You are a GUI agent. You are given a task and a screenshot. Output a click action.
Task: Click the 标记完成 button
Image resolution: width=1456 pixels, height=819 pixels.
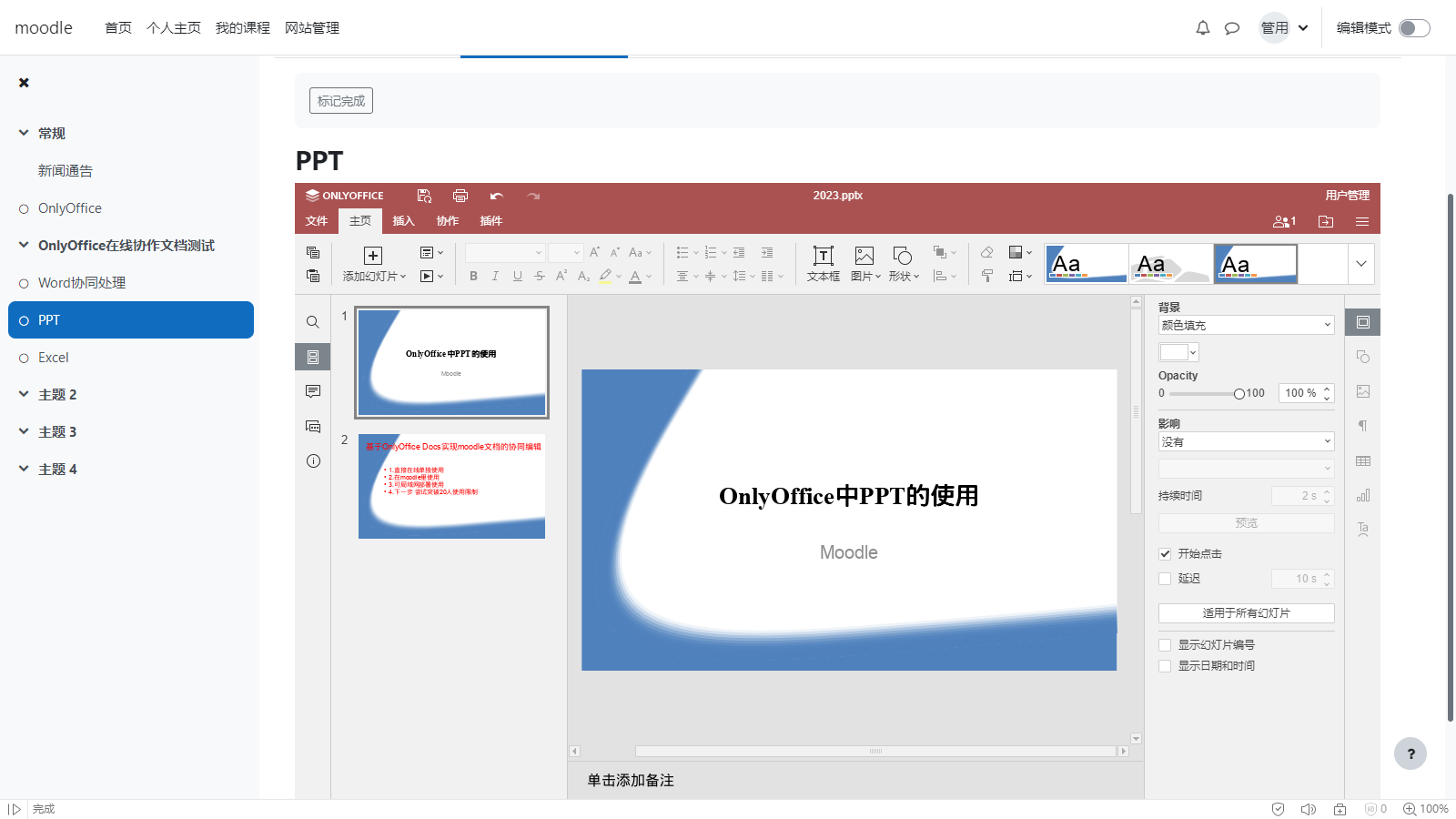[x=341, y=101]
